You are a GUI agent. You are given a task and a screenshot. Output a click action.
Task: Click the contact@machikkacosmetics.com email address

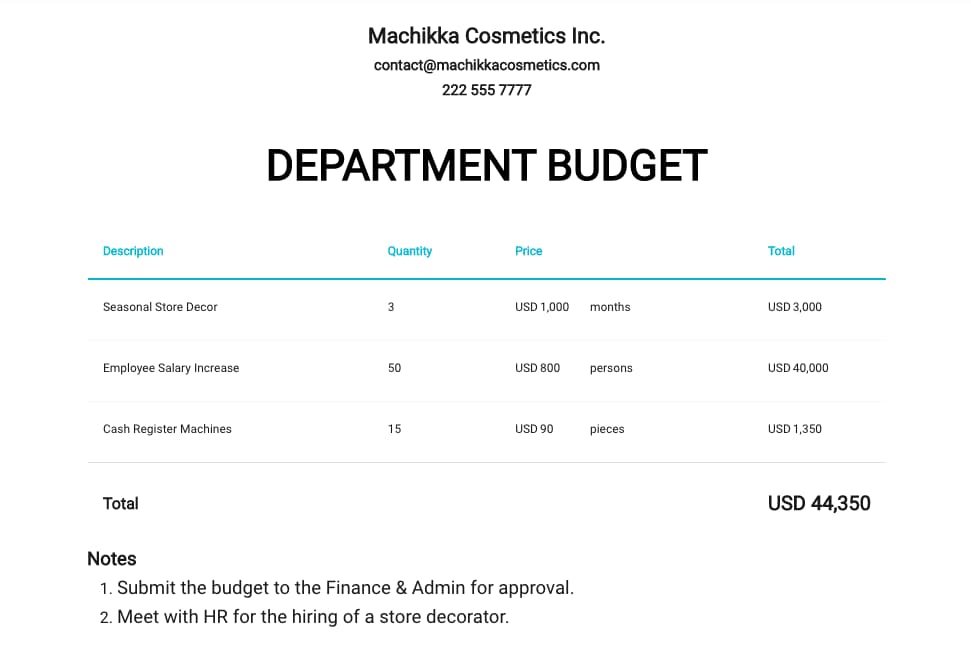pyautogui.click(x=486, y=65)
